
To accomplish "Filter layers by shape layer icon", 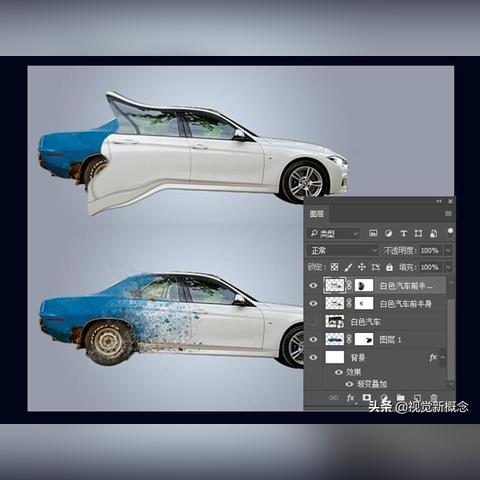I will (x=418, y=233).
